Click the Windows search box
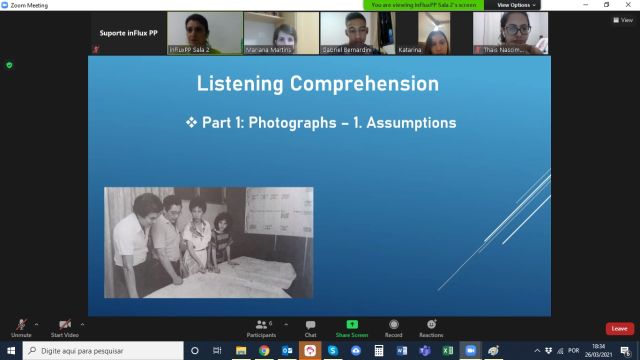Image resolution: width=640 pixels, height=360 pixels. pyautogui.click(x=103, y=351)
